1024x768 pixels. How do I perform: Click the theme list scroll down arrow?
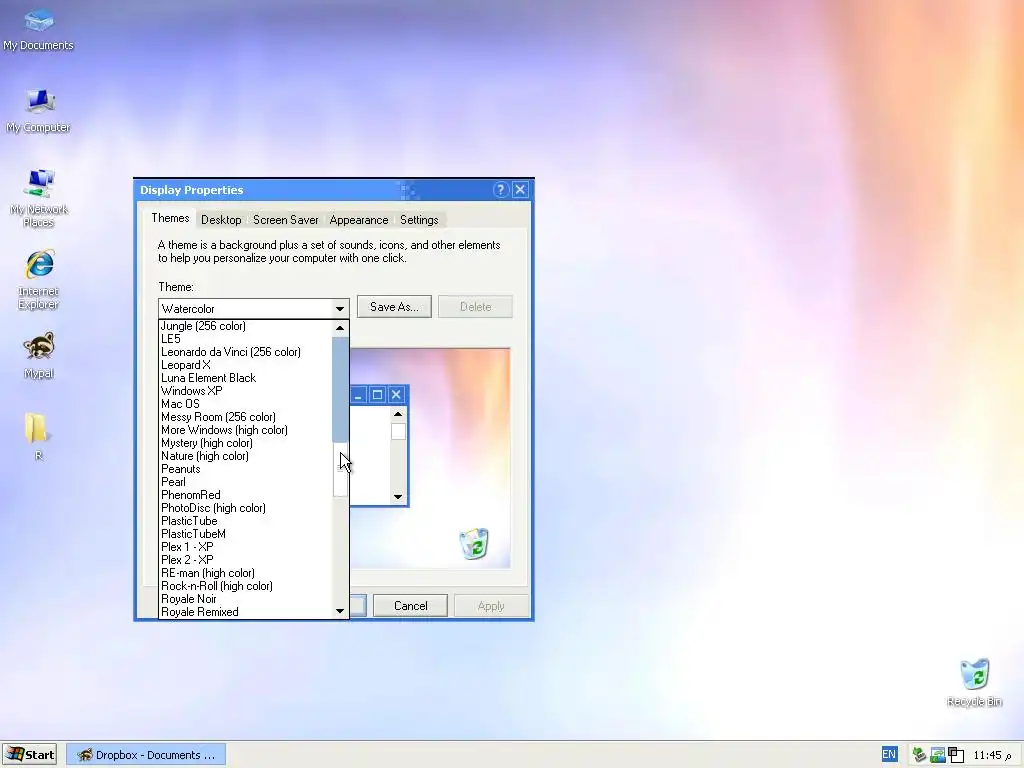point(340,611)
